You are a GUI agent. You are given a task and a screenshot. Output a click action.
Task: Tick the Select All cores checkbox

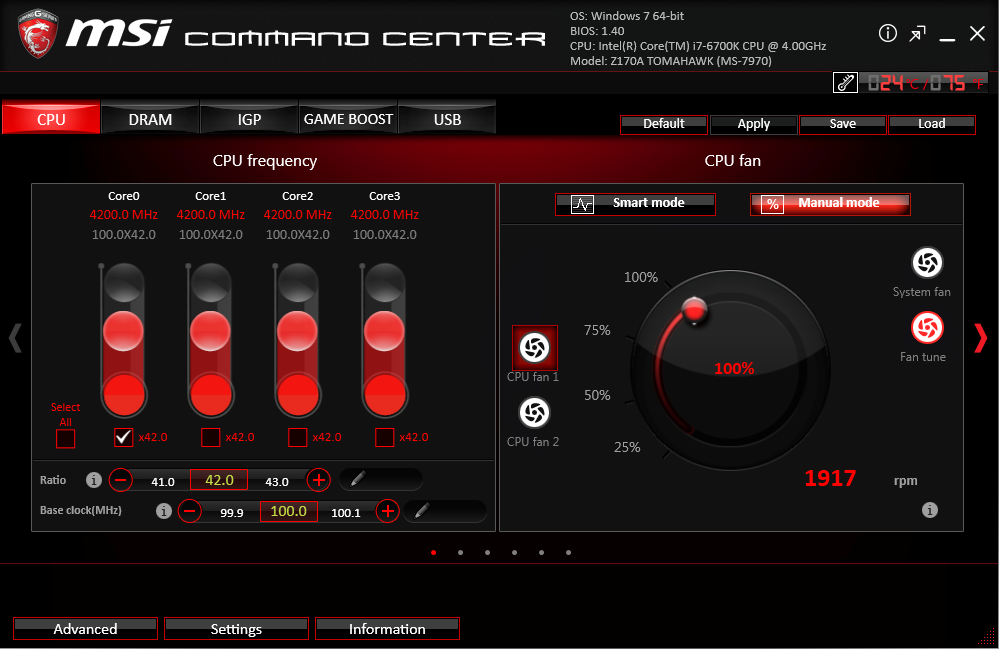pyautogui.click(x=66, y=438)
